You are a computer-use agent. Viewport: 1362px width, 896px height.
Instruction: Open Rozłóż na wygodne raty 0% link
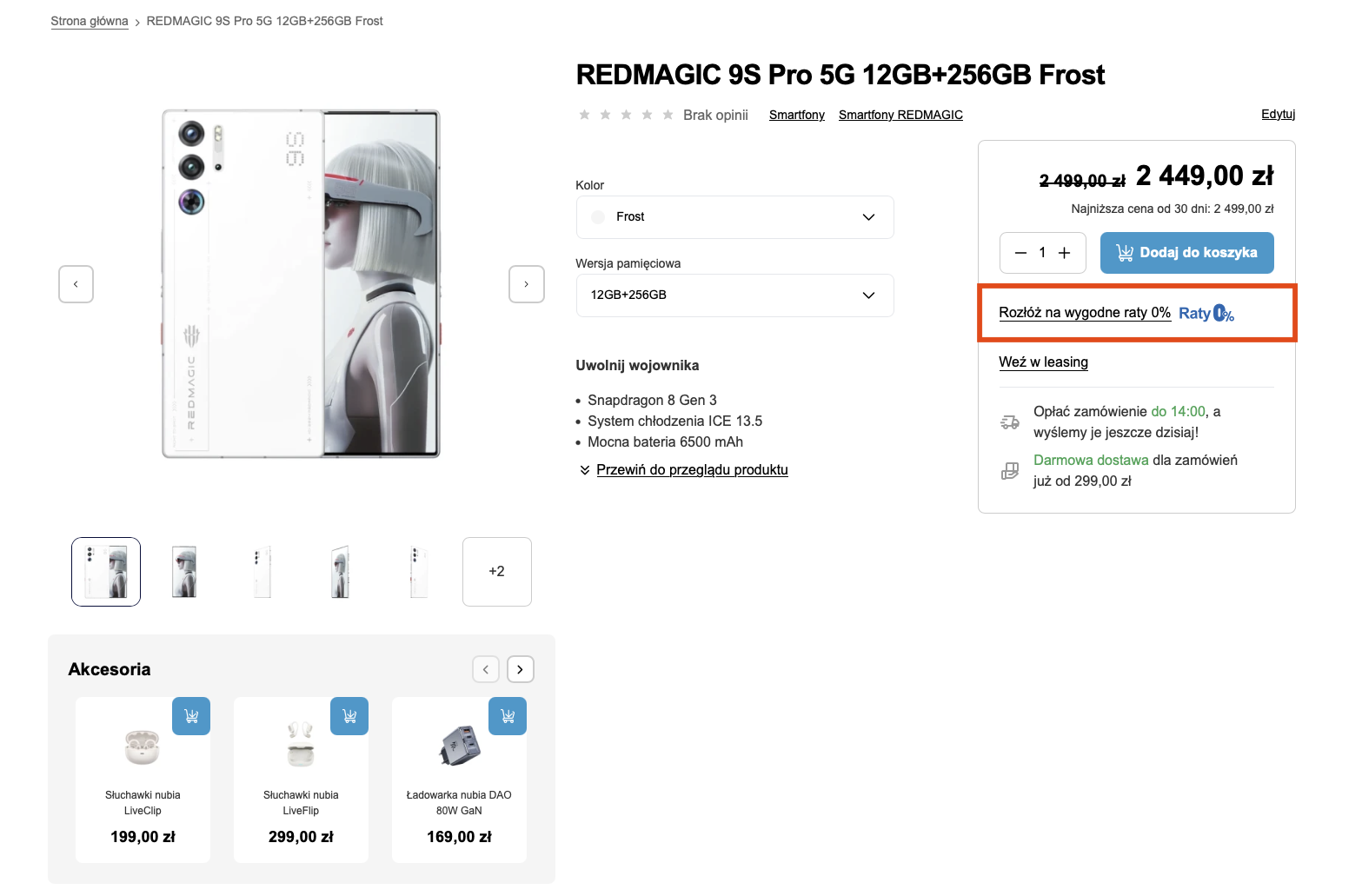point(1084,313)
